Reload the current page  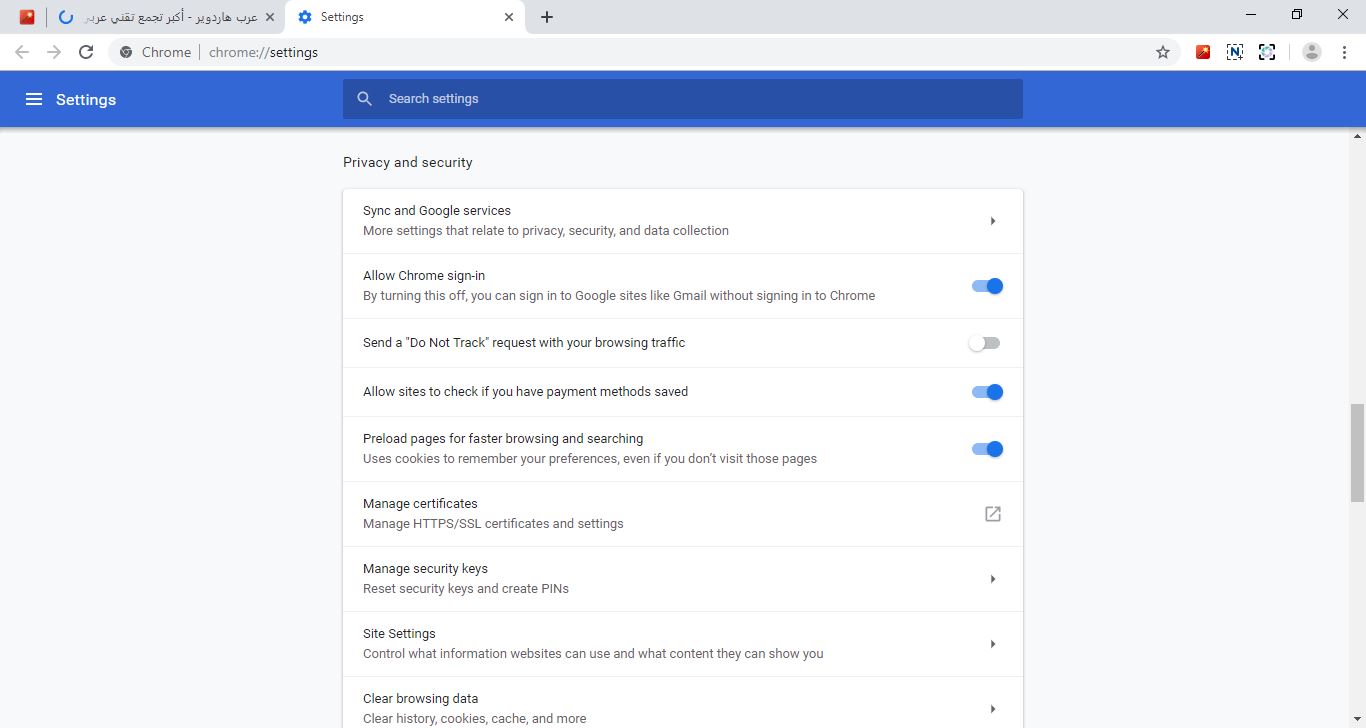coord(86,52)
